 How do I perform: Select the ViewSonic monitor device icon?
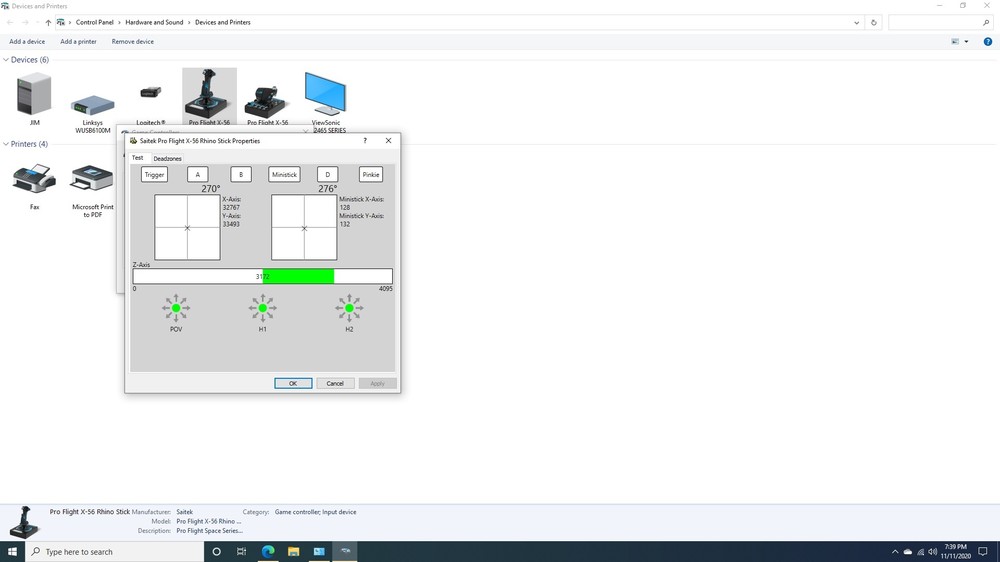(325, 94)
